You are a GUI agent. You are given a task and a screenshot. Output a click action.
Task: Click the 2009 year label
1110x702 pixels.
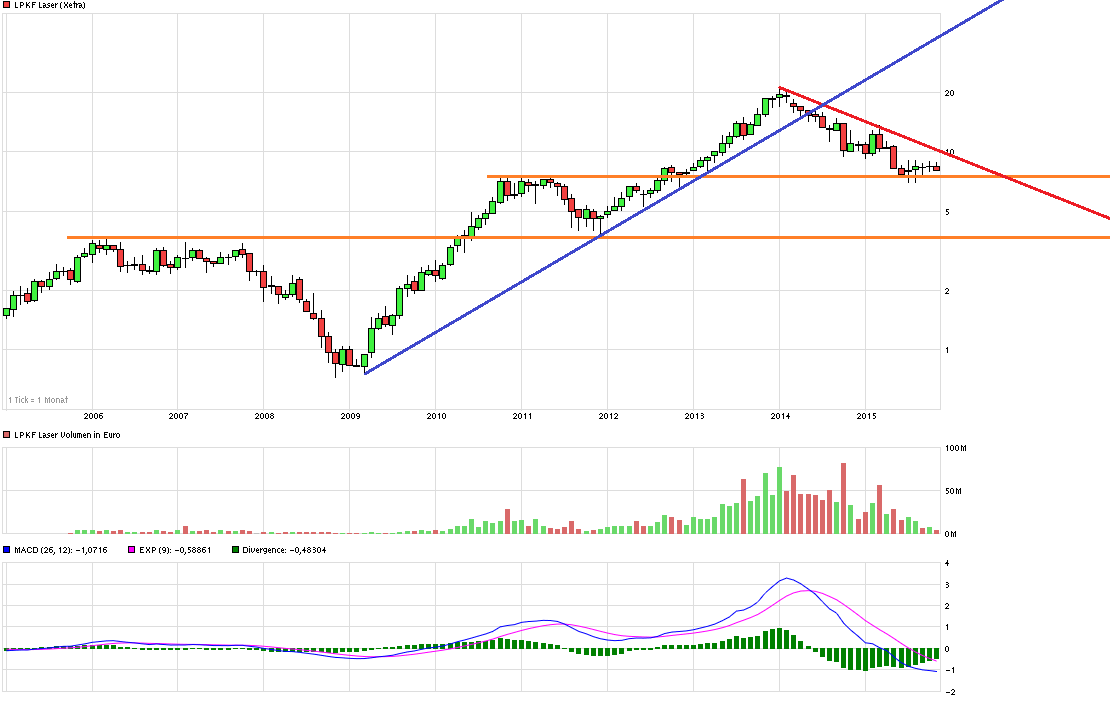coord(350,416)
